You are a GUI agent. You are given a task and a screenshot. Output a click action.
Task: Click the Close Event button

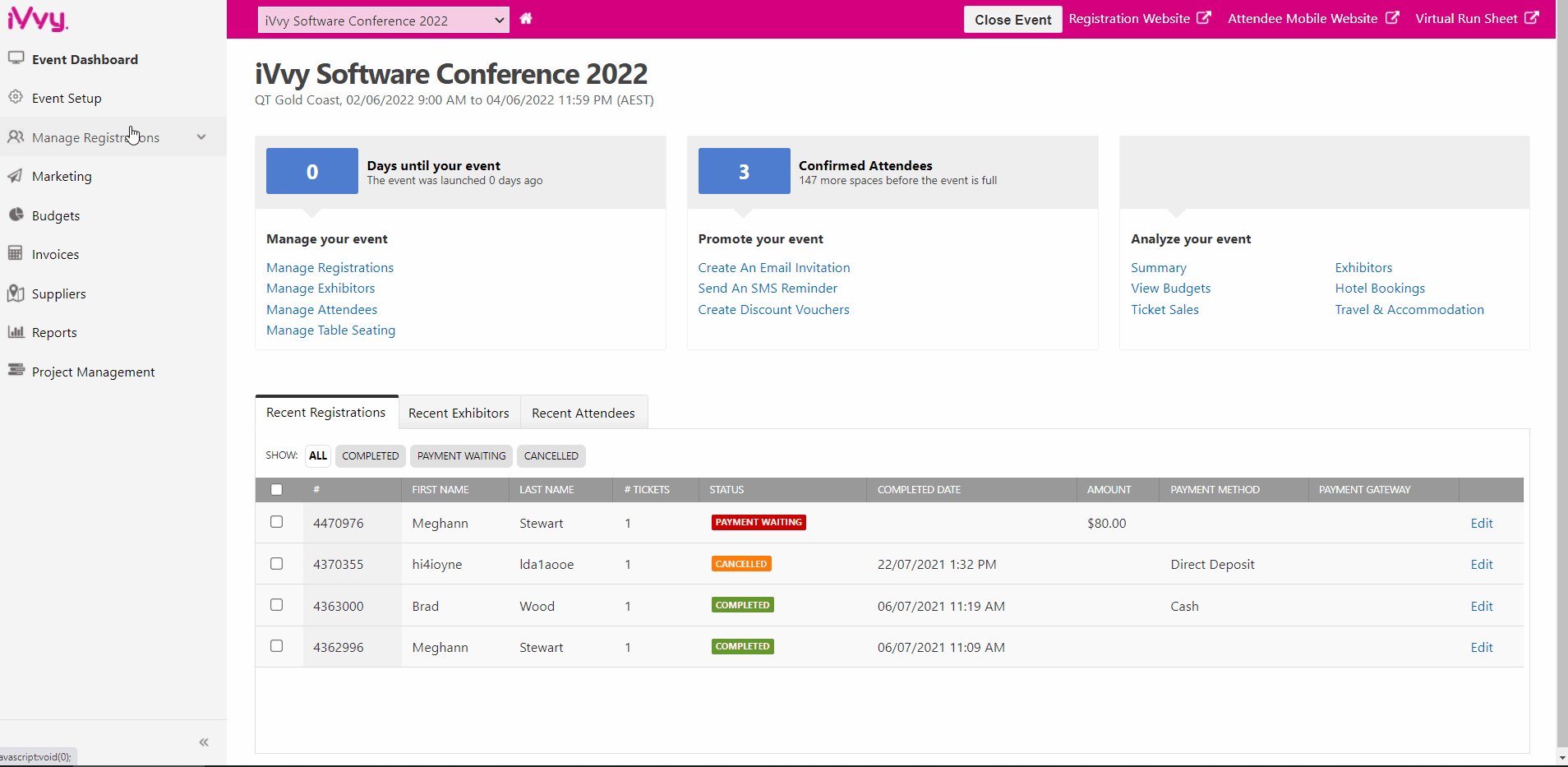tap(1012, 20)
